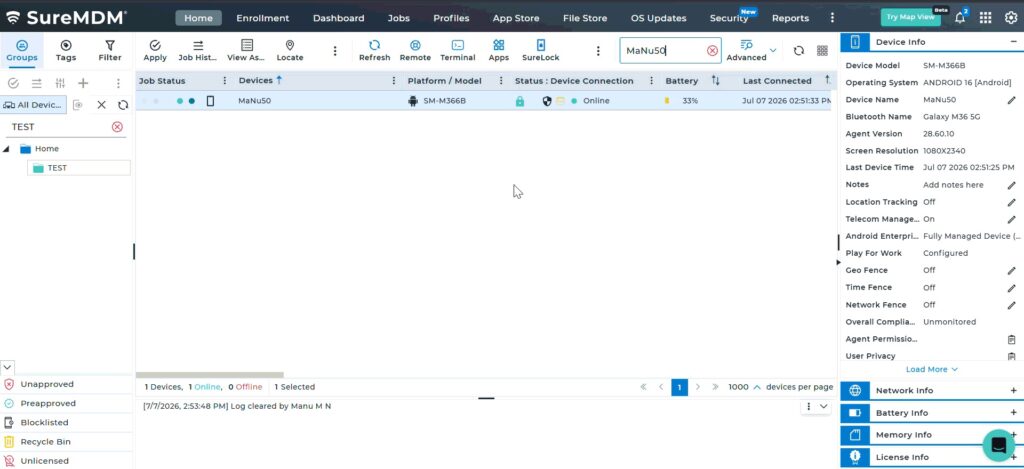This screenshot has width=1024, height=469.
Task: Edit the Device Name with the pencil
Action: pyautogui.click(x=1012, y=100)
